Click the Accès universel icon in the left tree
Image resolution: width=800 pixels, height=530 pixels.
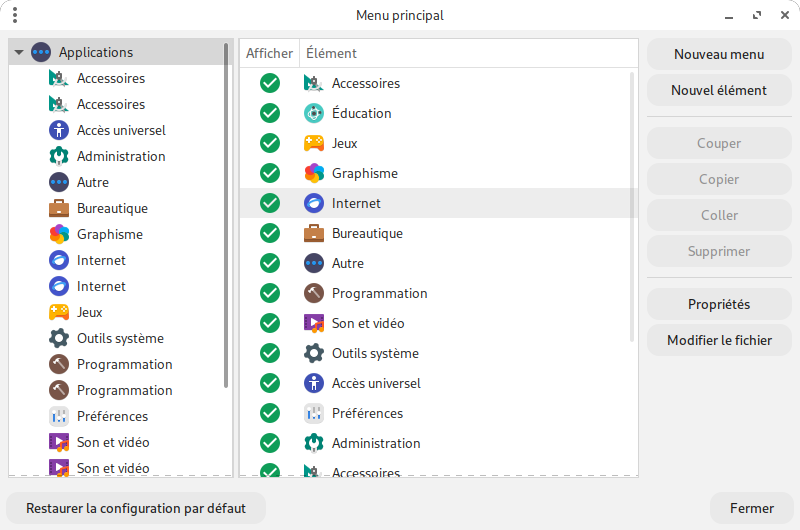pyautogui.click(x=59, y=130)
